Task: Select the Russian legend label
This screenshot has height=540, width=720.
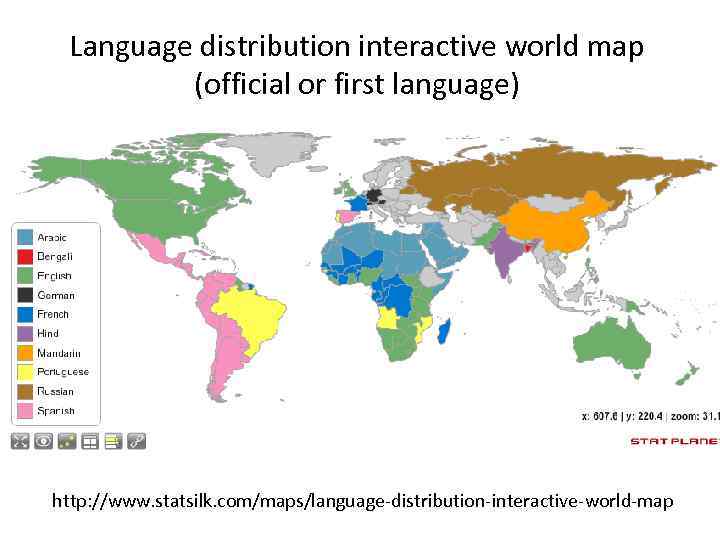Action: click(x=55, y=392)
